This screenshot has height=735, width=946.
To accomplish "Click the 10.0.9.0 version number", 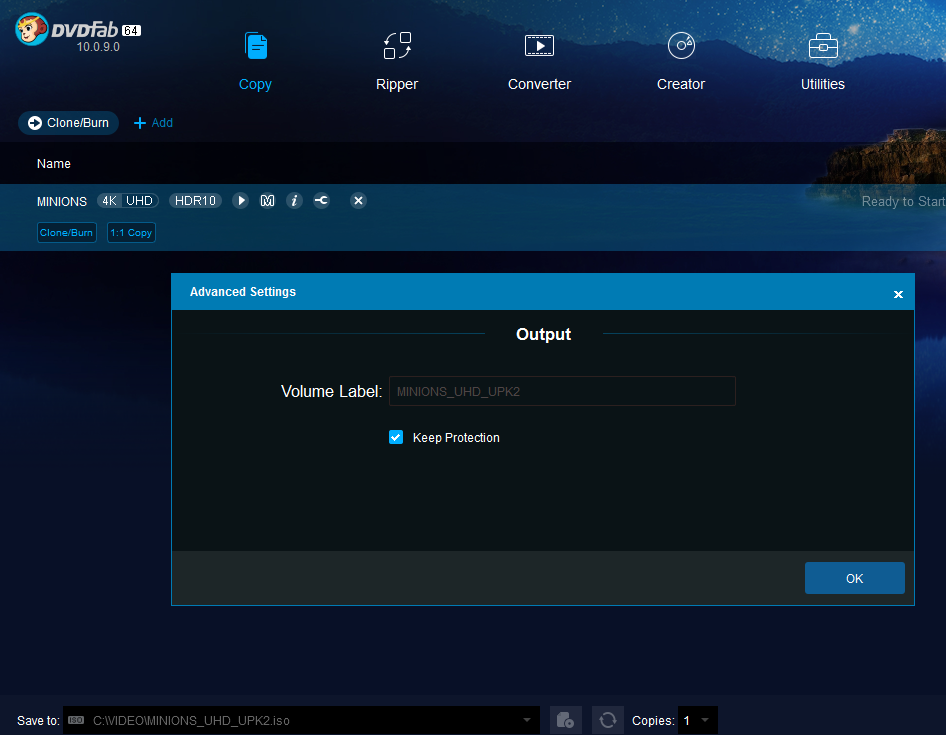I will [98, 47].
